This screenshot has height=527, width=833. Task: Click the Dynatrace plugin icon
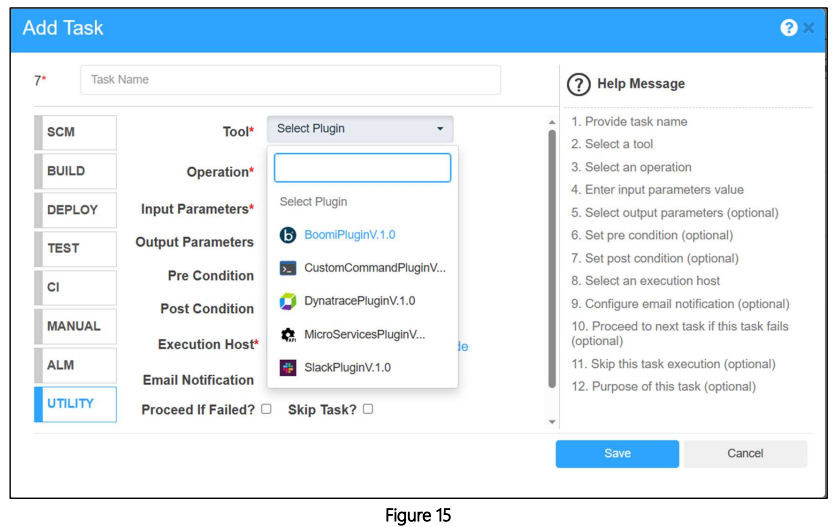(x=288, y=301)
